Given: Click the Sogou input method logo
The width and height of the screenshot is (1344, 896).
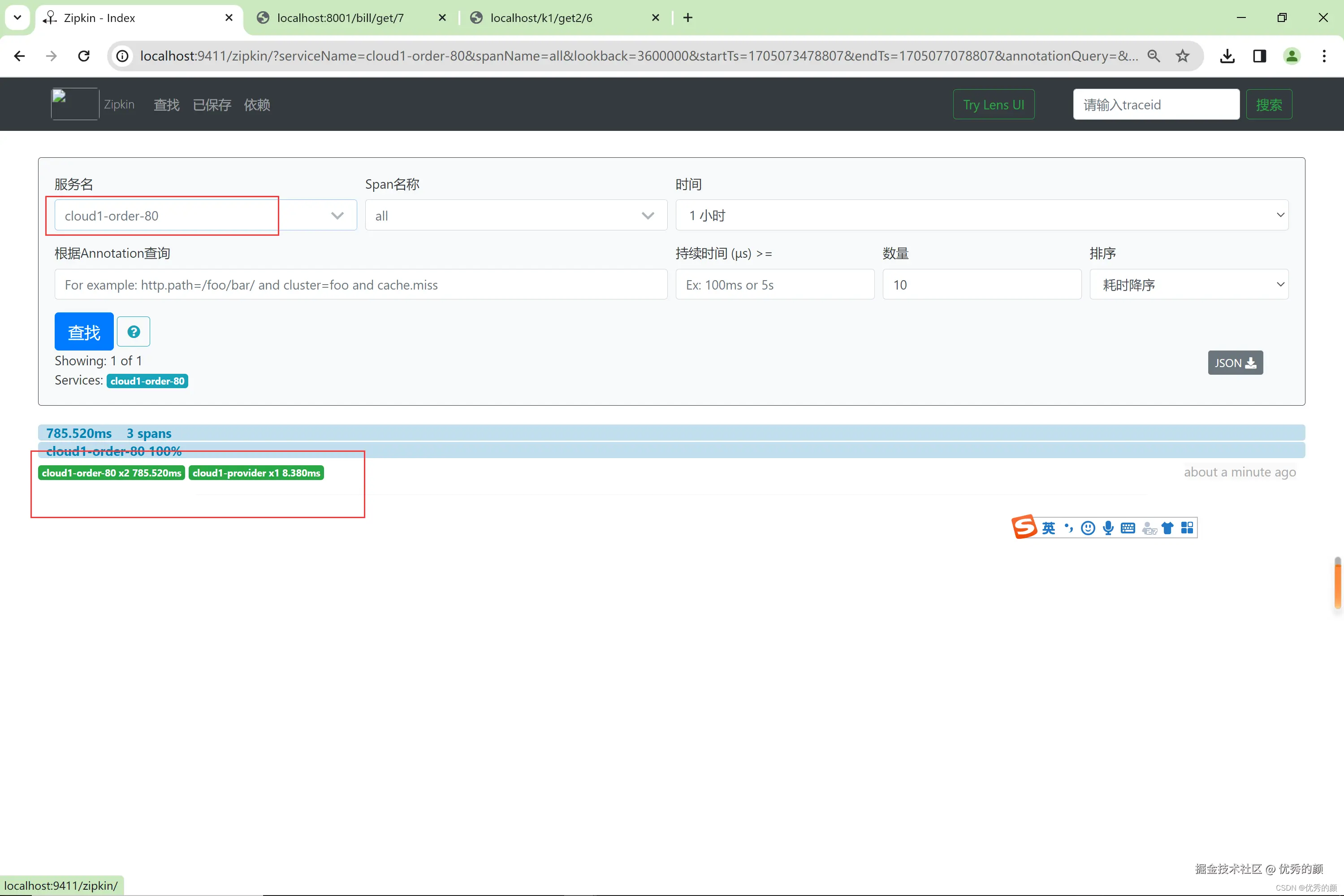Looking at the screenshot, I should point(1024,527).
